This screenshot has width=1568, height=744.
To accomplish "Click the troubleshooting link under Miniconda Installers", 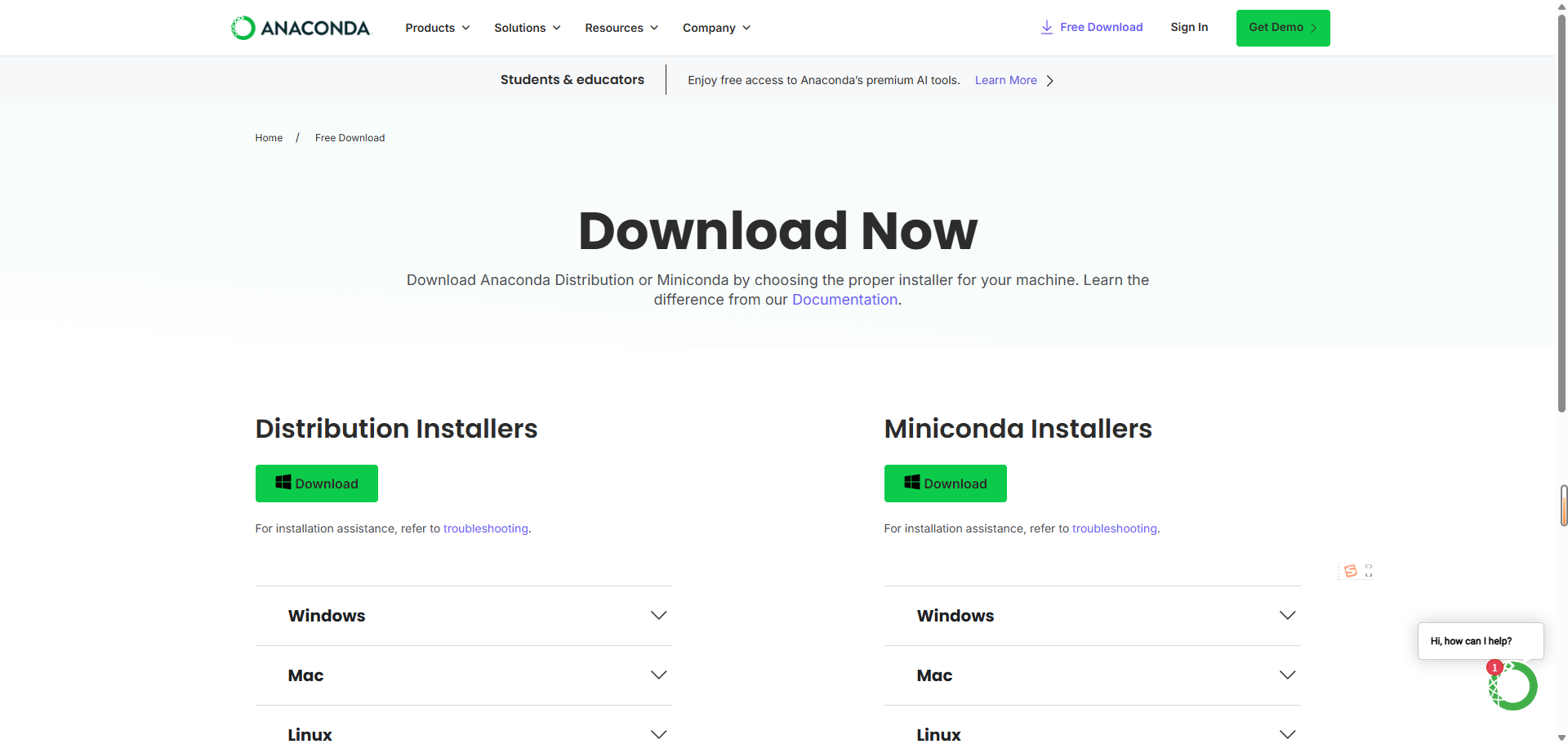I will (1115, 528).
